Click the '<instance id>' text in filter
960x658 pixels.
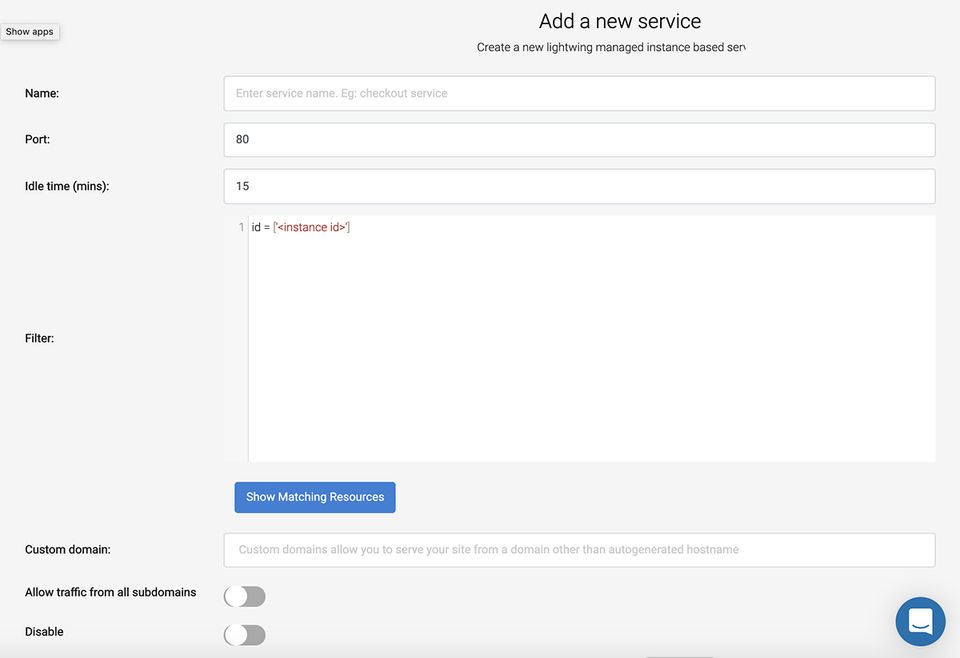pos(312,227)
